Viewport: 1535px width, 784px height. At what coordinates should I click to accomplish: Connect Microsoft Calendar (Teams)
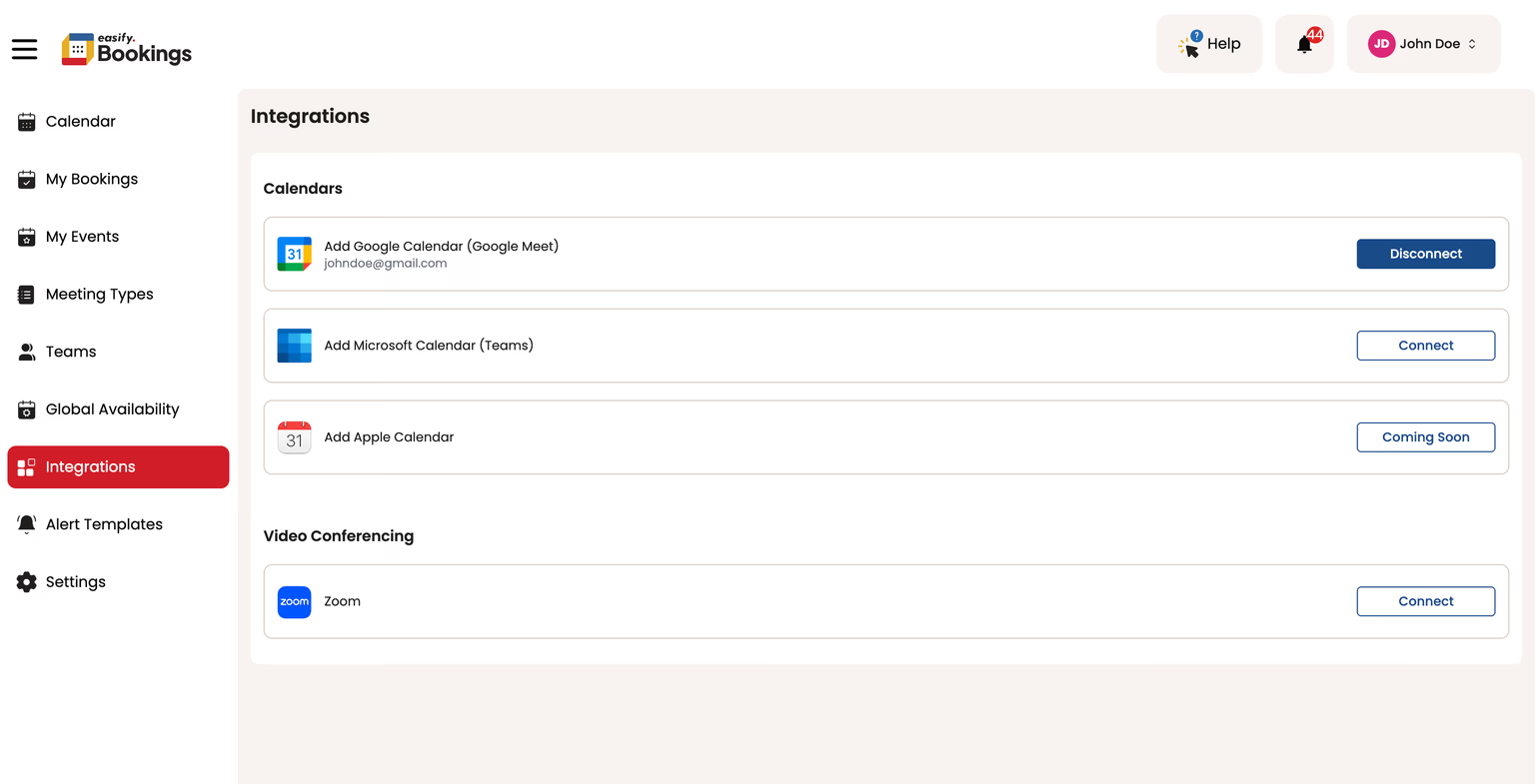coord(1425,346)
